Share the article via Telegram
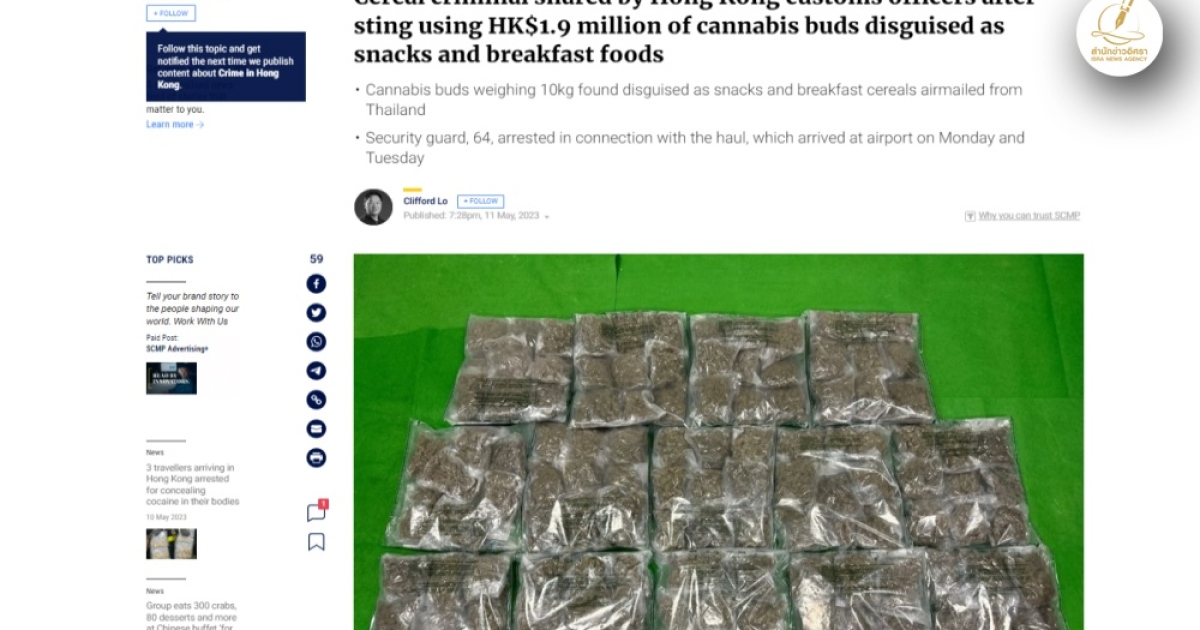Viewport: 1200px width, 630px height. point(316,371)
